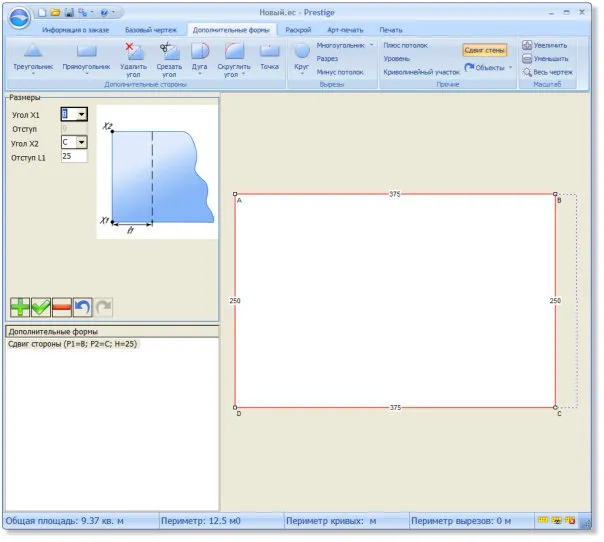This screenshot has height=542, width=604.
Task: Switch to Базовый чертеж tab
Action: (151, 30)
